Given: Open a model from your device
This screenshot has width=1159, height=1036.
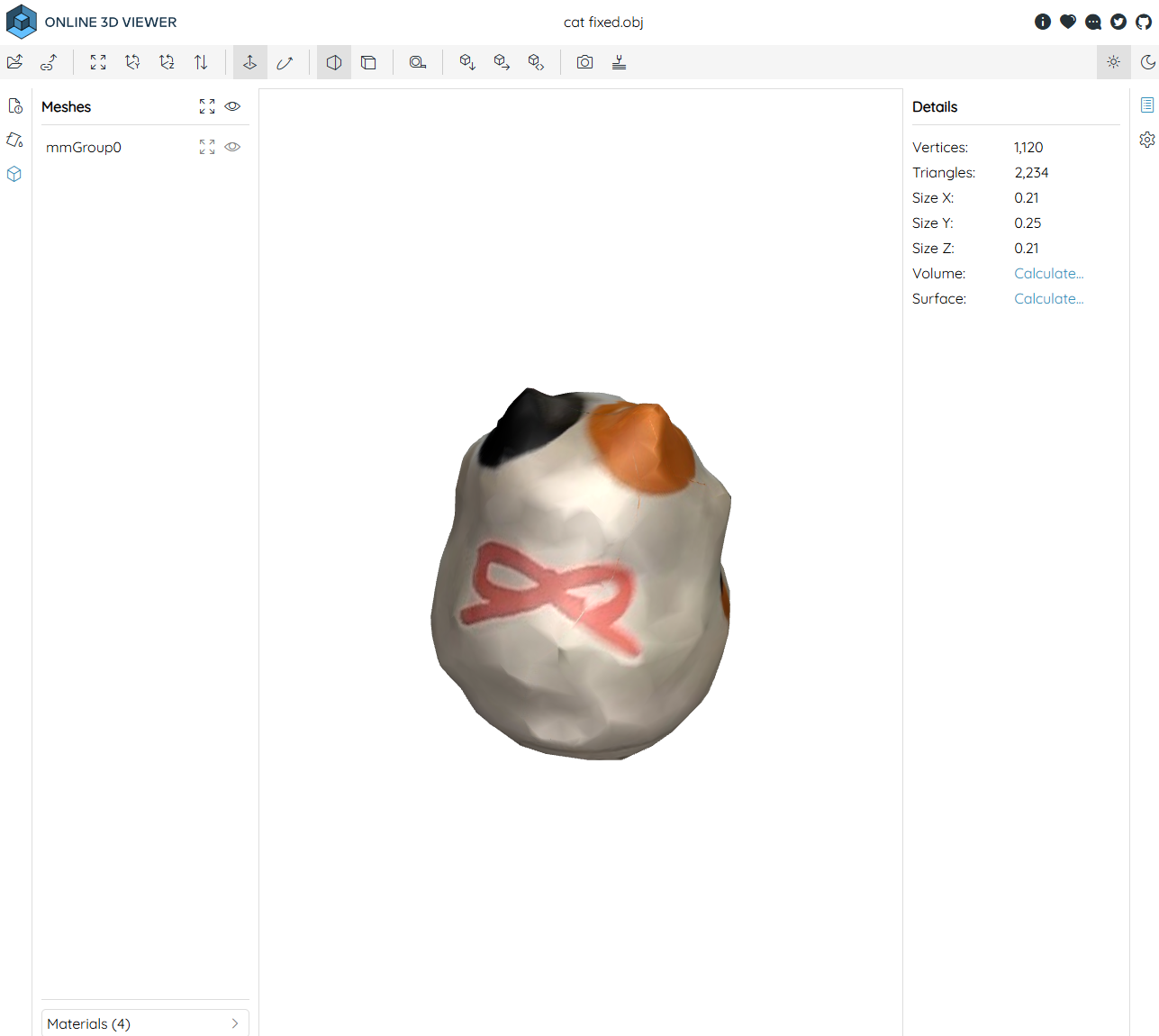Looking at the screenshot, I should pos(15,62).
